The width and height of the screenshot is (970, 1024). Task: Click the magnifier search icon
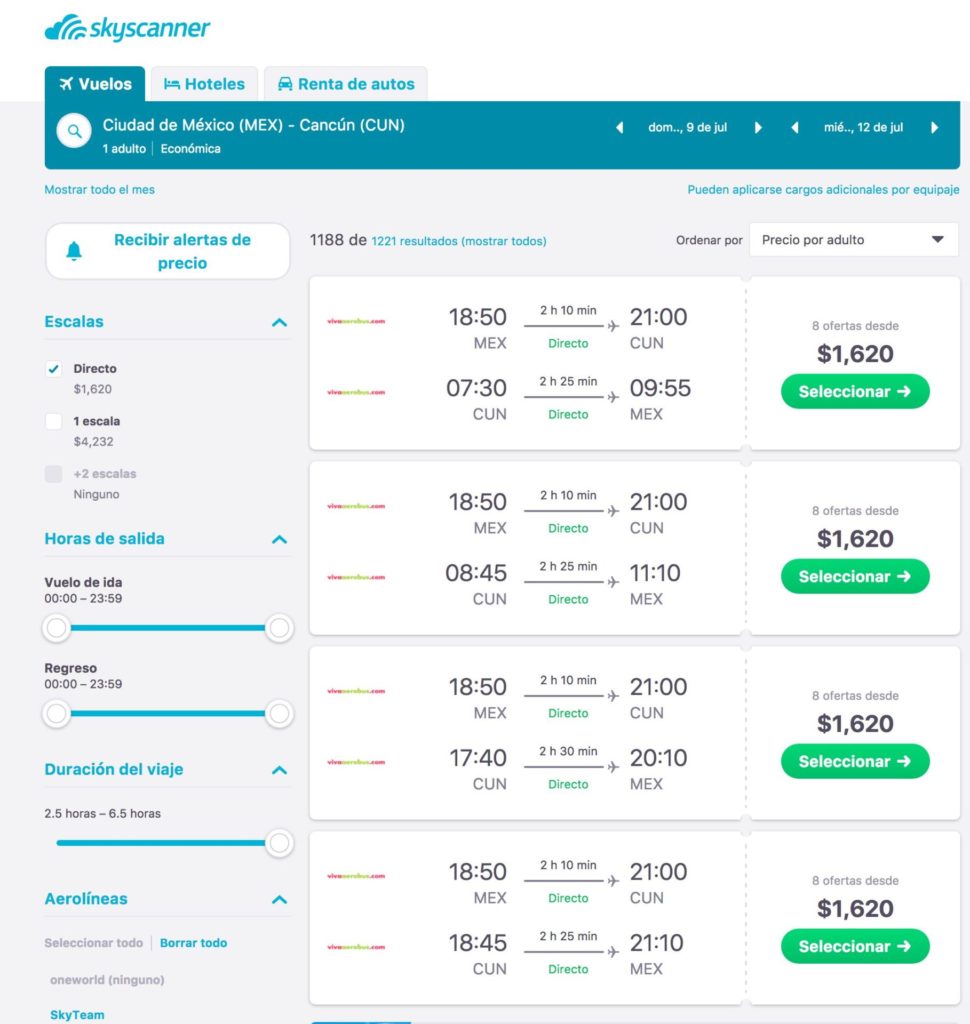point(74,131)
